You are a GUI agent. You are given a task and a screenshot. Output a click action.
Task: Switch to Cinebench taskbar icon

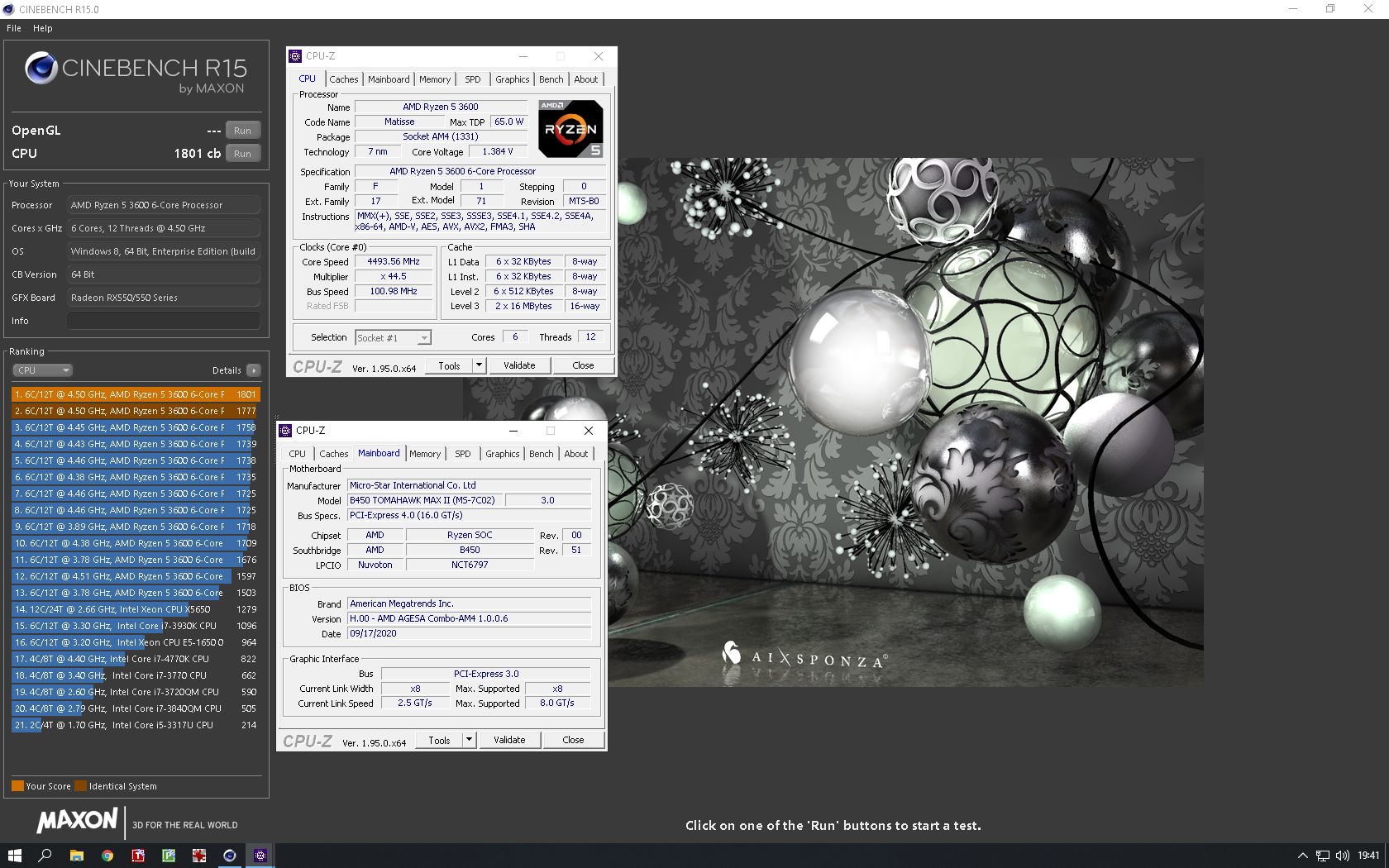click(x=230, y=856)
